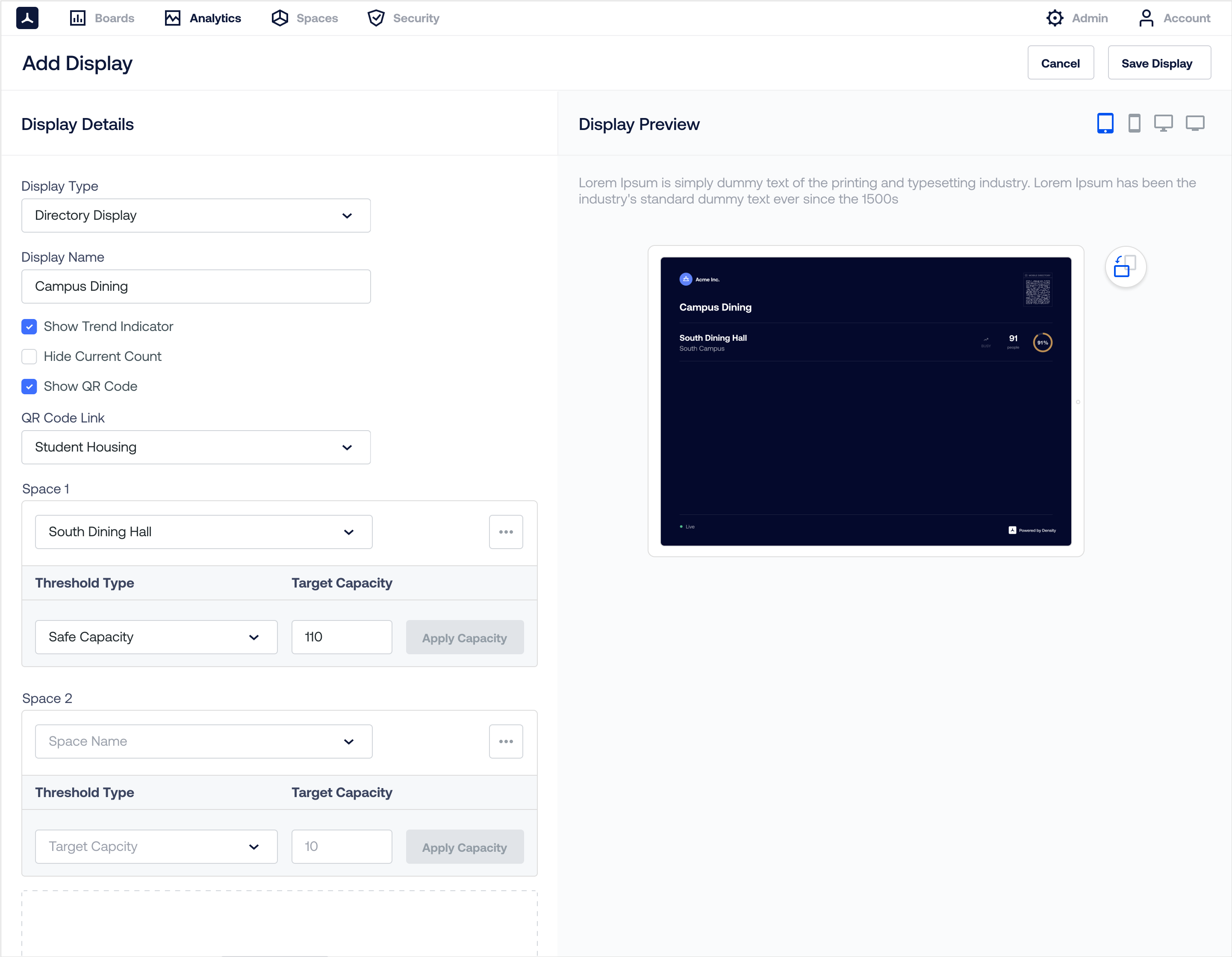Click Cancel button
The width and height of the screenshot is (1232, 957).
click(x=1060, y=63)
